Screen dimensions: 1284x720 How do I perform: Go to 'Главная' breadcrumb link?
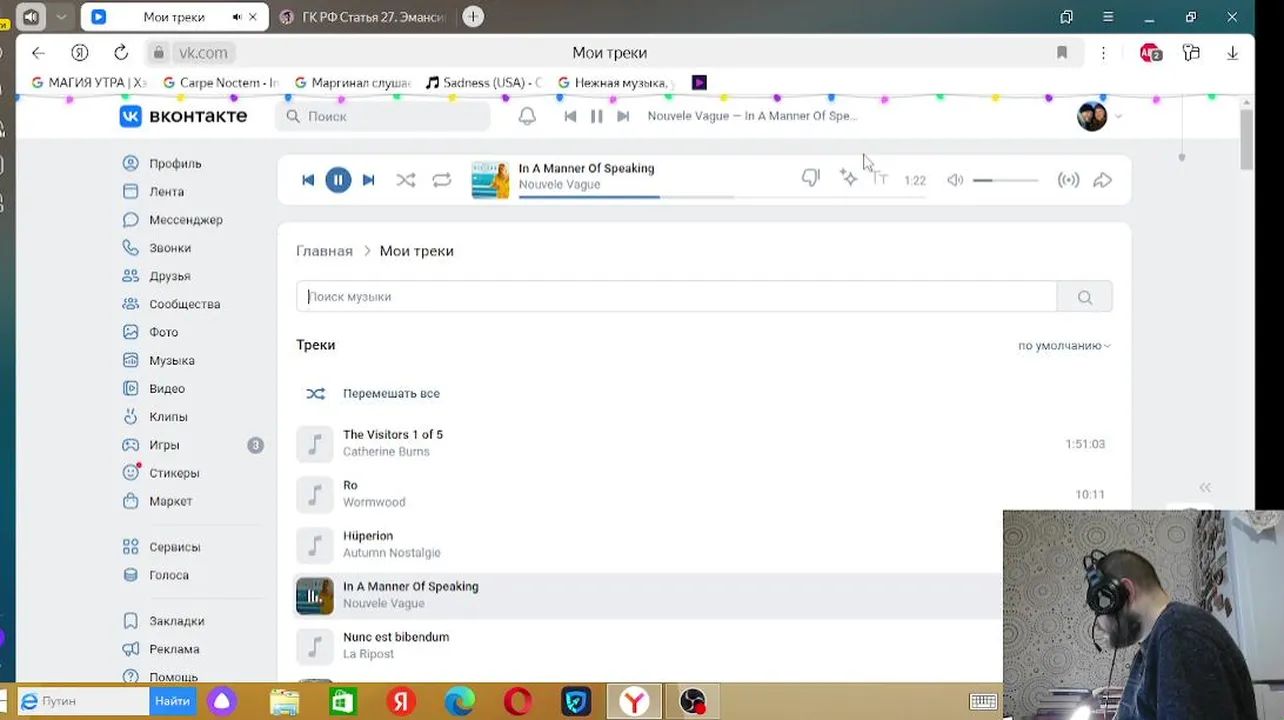[324, 251]
